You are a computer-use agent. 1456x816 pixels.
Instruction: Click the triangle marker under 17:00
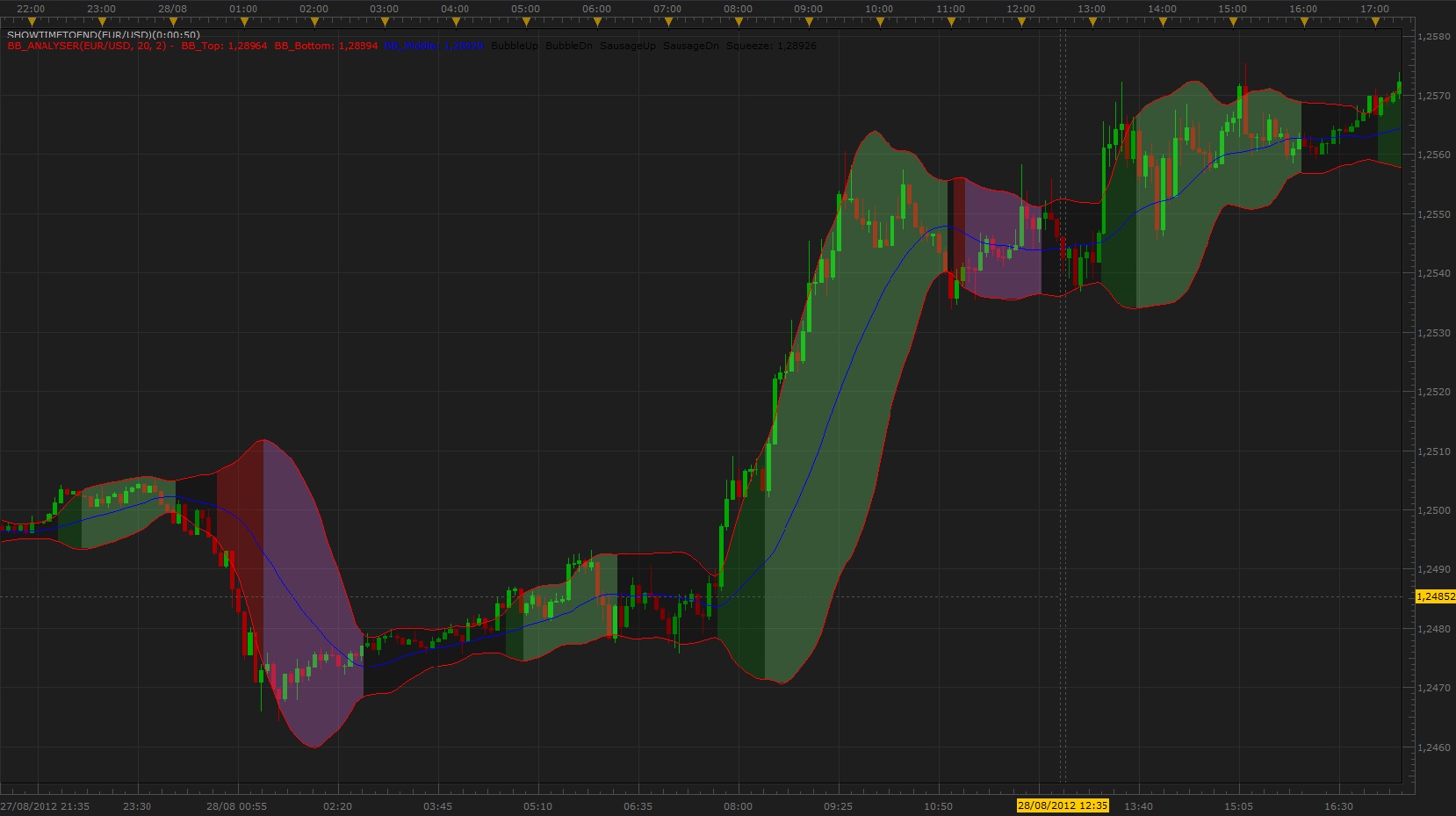[1373, 20]
